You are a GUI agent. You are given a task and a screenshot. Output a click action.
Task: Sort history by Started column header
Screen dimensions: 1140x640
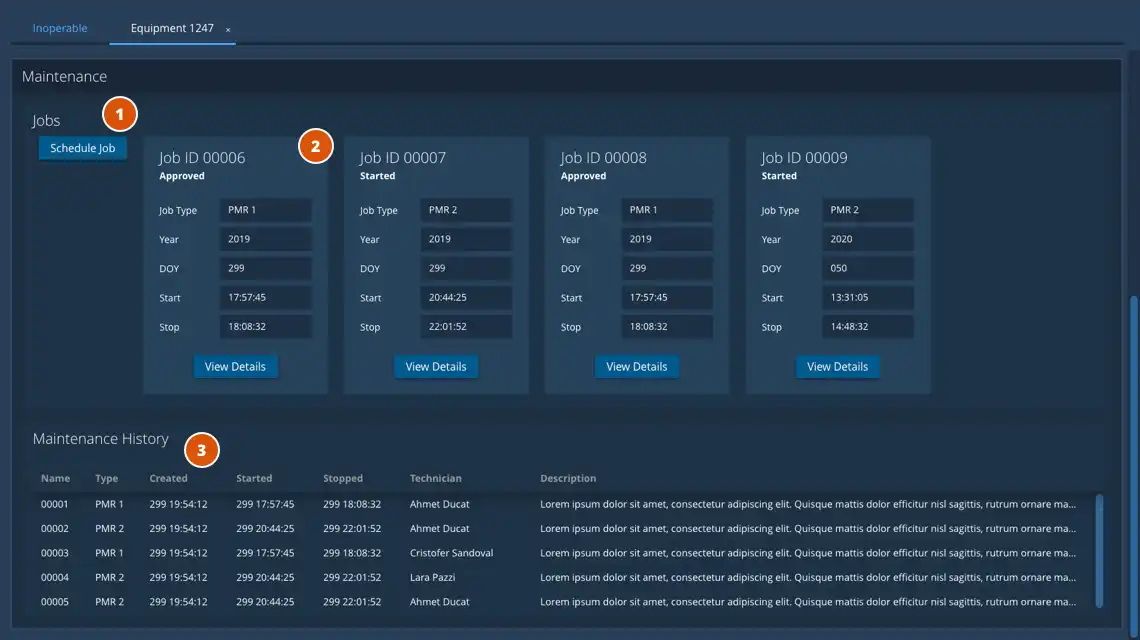pyautogui.click(x=254, y=478)
